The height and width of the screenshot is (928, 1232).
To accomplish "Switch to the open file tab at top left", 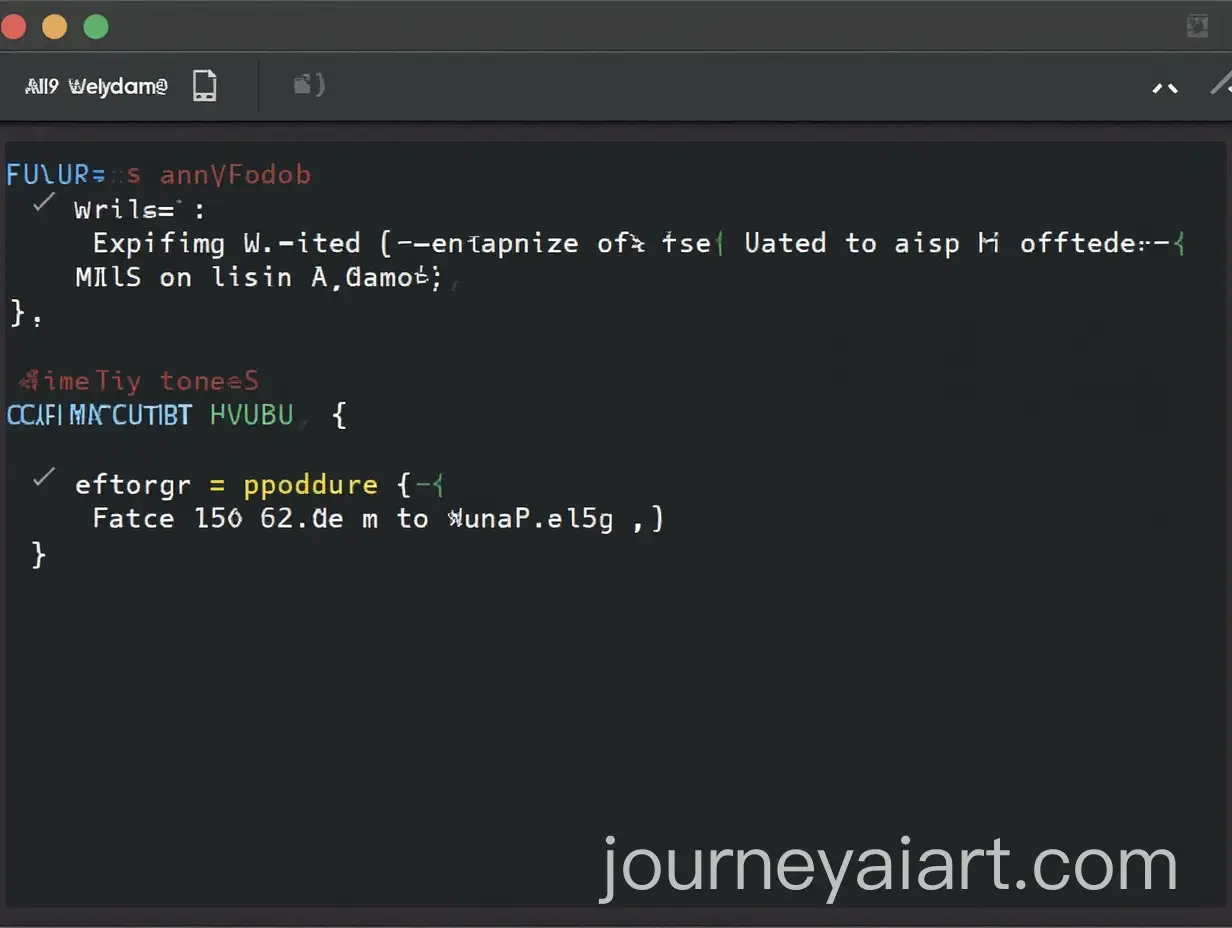I will tap(120, 86).
